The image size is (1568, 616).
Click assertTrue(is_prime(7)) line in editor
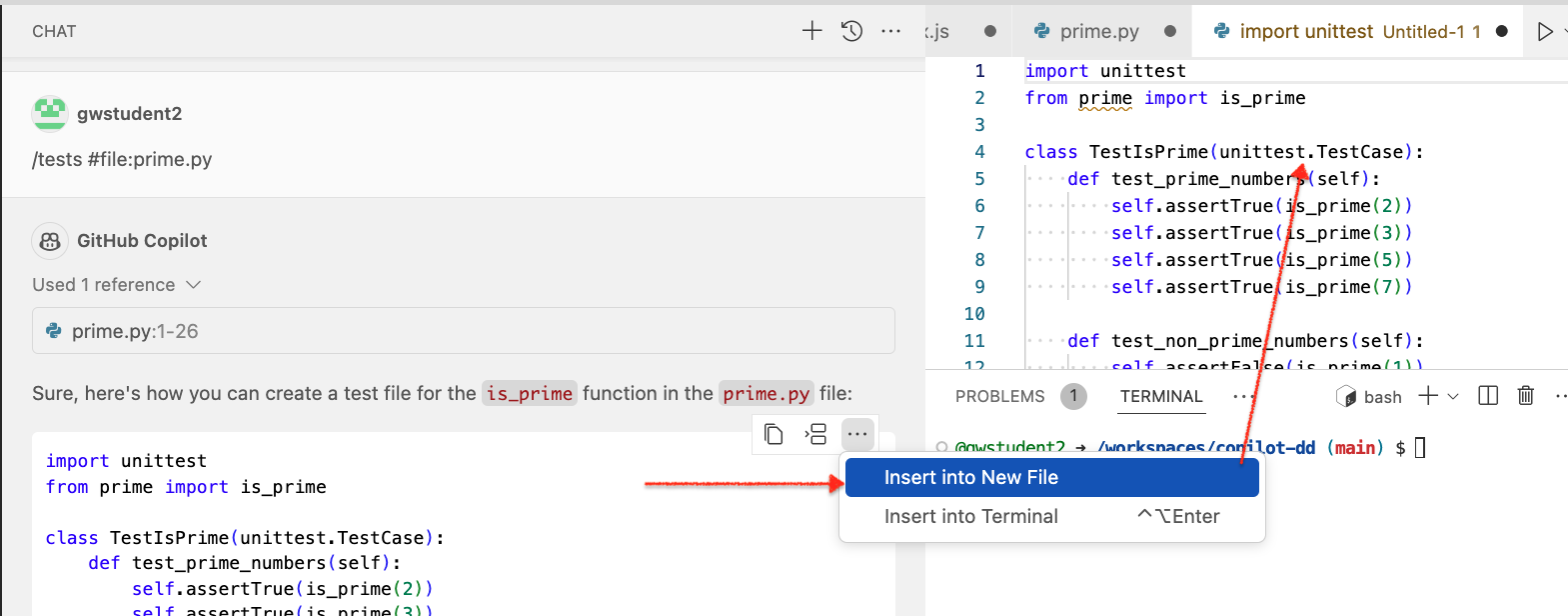1262,287
